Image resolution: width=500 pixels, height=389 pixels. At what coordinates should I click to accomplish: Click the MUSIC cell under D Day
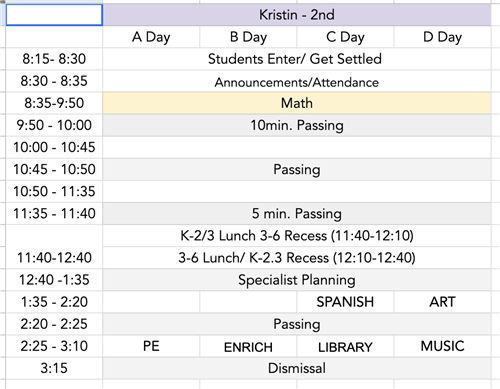click(442, 346)
